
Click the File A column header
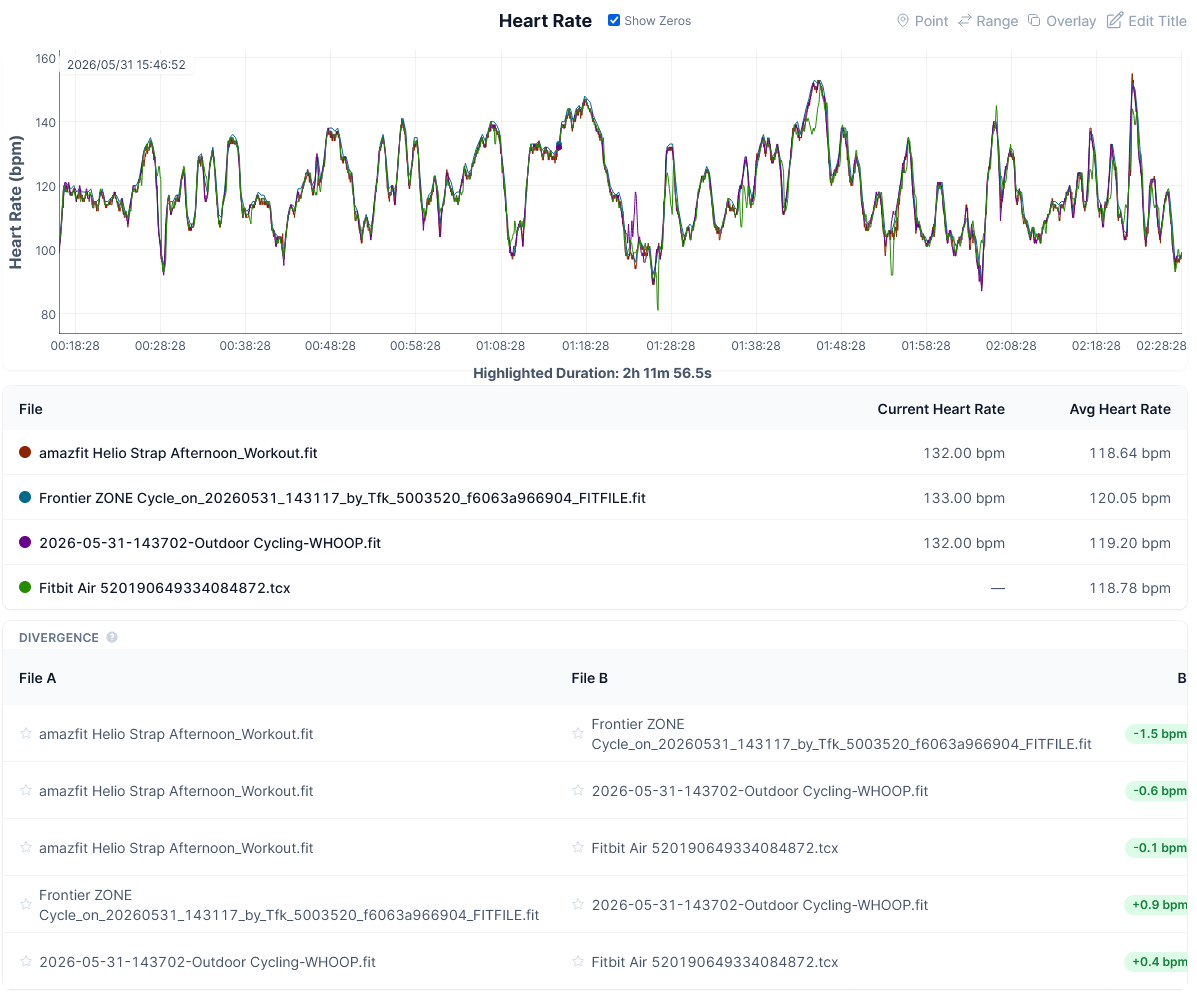tap(37, 678)
